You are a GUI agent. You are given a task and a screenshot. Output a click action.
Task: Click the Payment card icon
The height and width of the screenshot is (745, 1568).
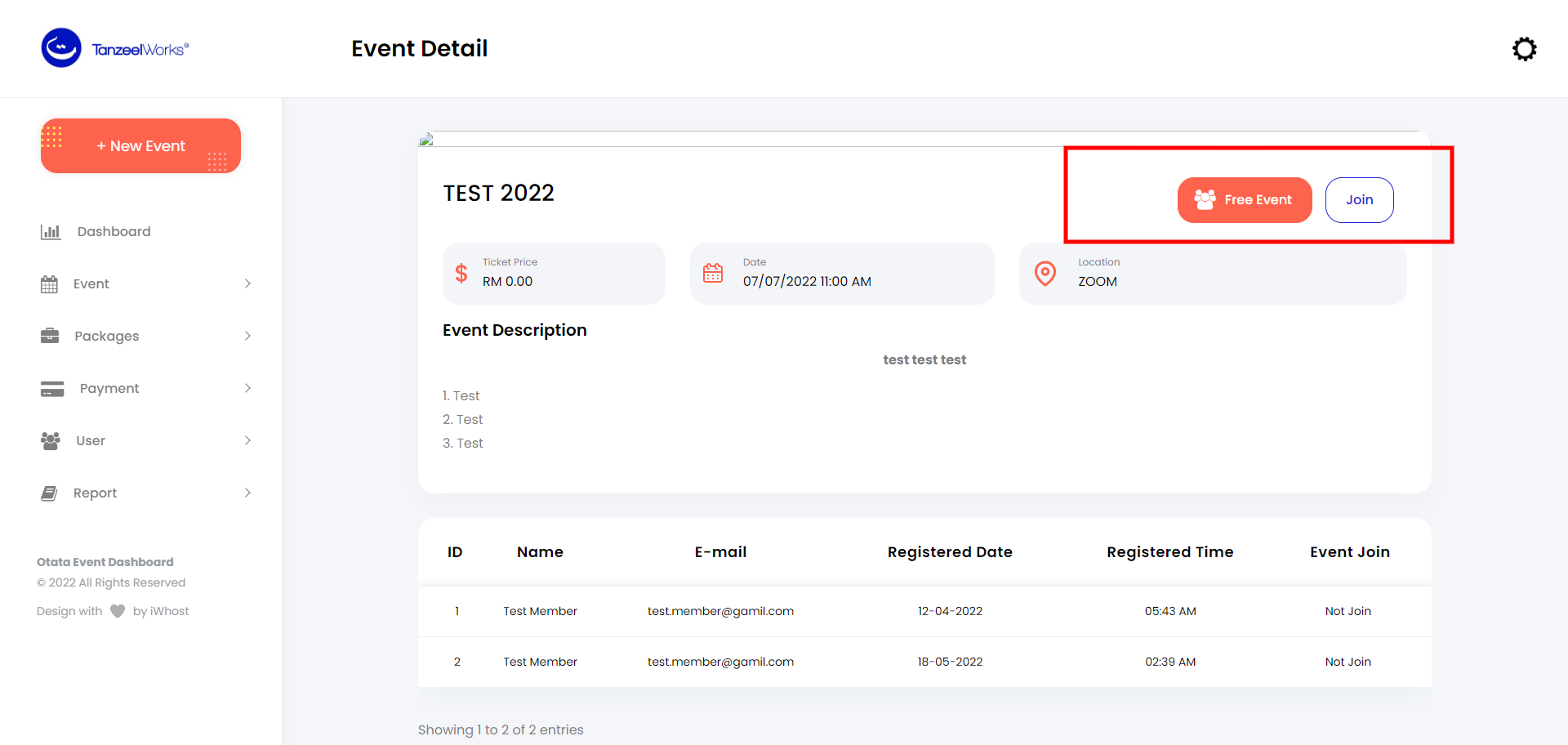pos(52,389)
